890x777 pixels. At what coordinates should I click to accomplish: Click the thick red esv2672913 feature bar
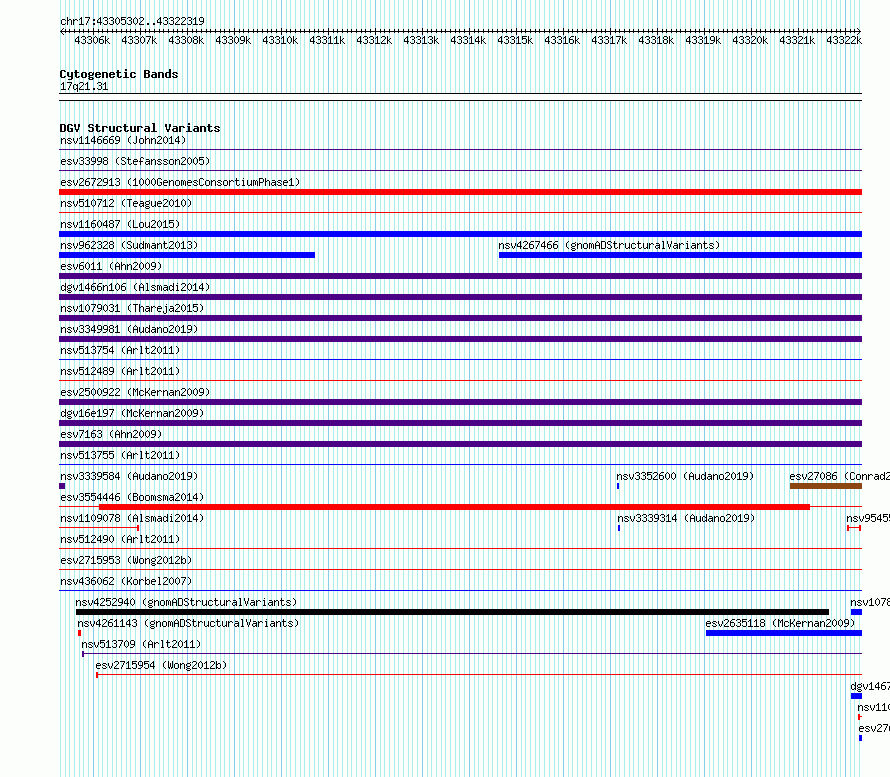pyautogui.click(x=460, y=192)
